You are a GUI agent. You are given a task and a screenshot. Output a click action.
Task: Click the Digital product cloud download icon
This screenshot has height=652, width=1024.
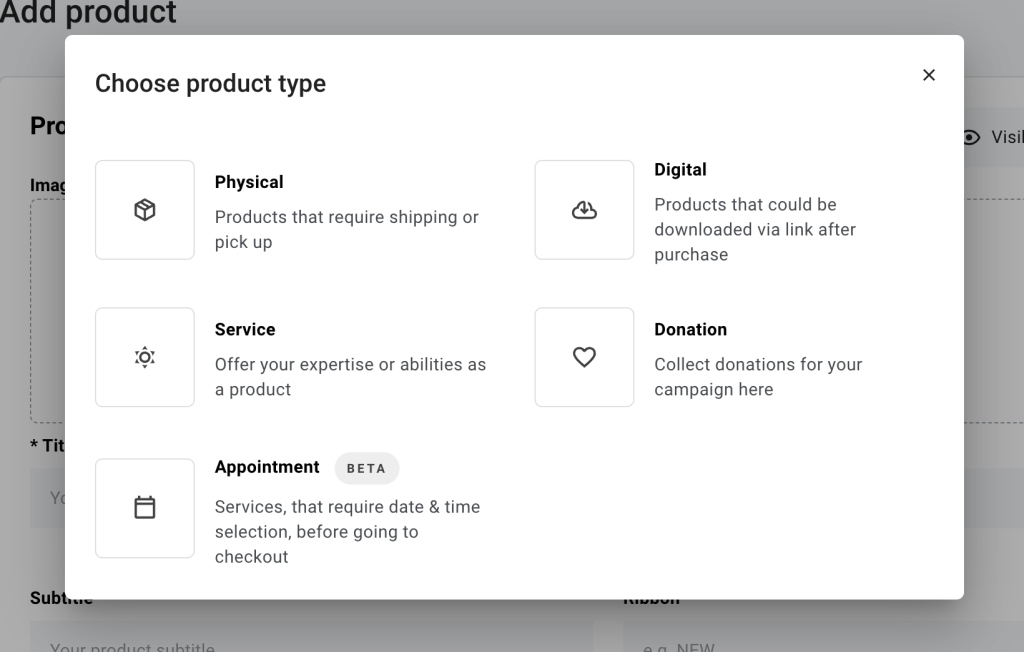pyautogui.click(x=584, y=209)
